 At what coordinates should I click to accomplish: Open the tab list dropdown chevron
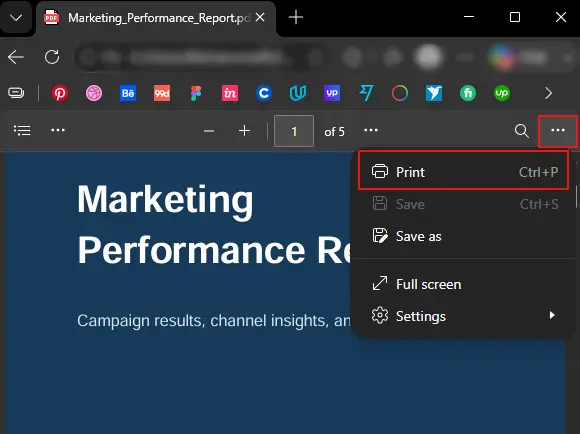click(x=16, y=17)
